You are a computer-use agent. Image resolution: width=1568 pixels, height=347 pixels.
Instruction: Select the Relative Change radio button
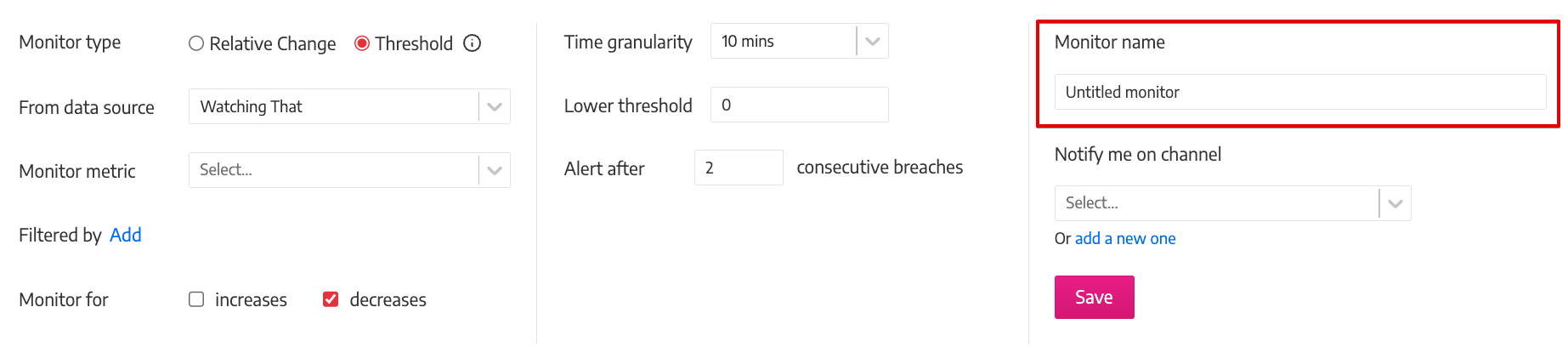pyautogui.click(x=196, y=43)
